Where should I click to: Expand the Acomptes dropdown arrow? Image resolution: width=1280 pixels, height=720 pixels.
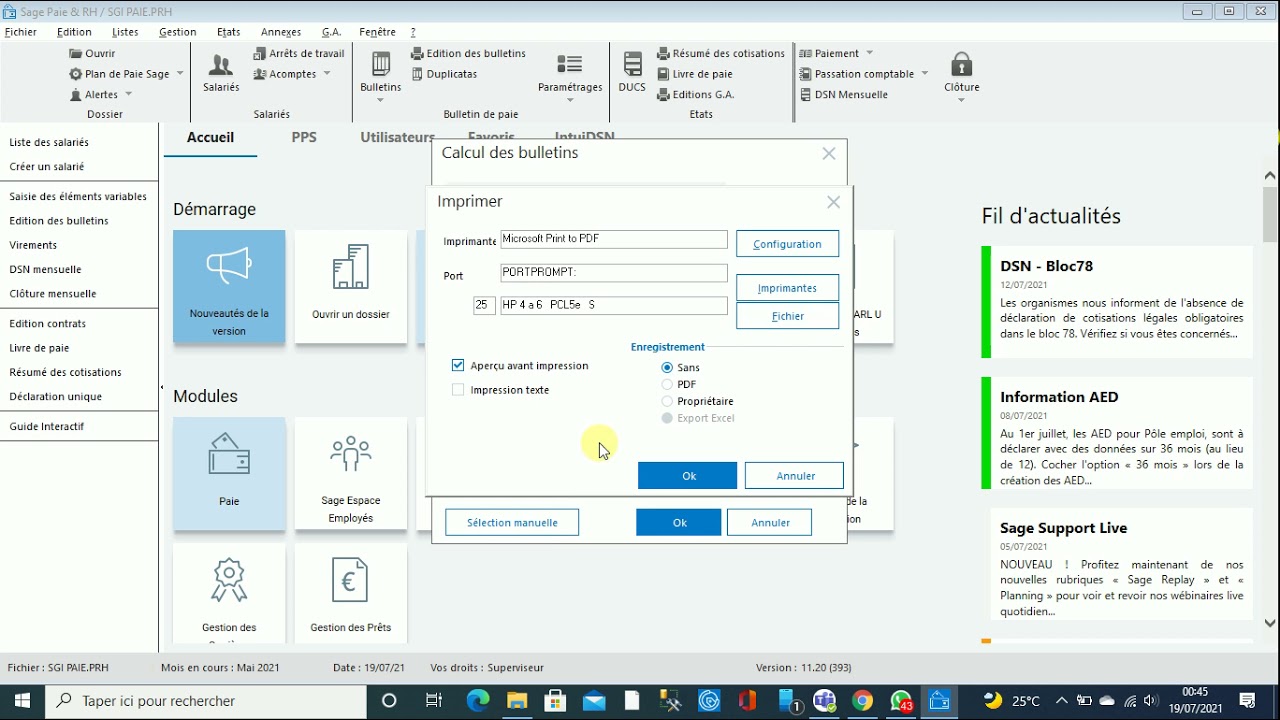327,74
